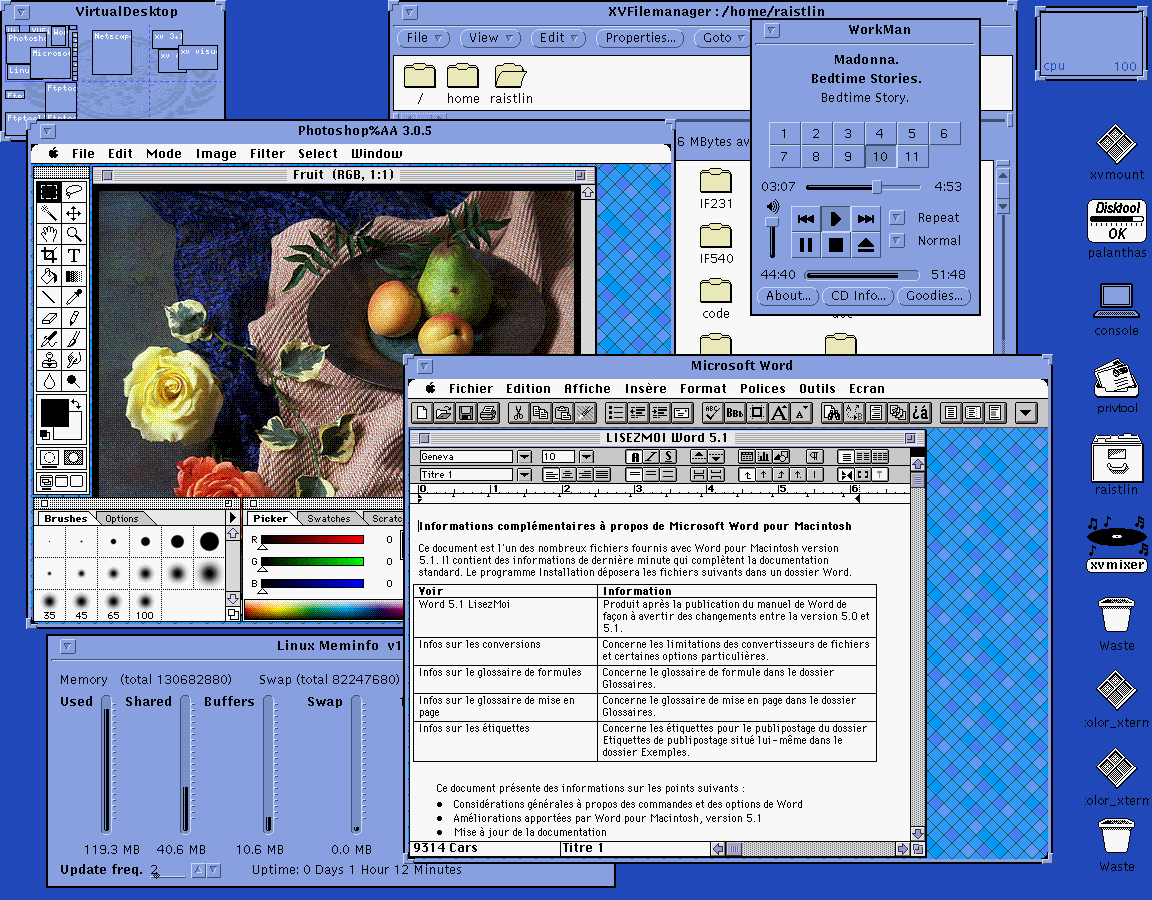The height and width of the screenshot is (900, 1152).
Task: Expand the Titre 1 style dropdown
Action: click(x=523, y=475)
